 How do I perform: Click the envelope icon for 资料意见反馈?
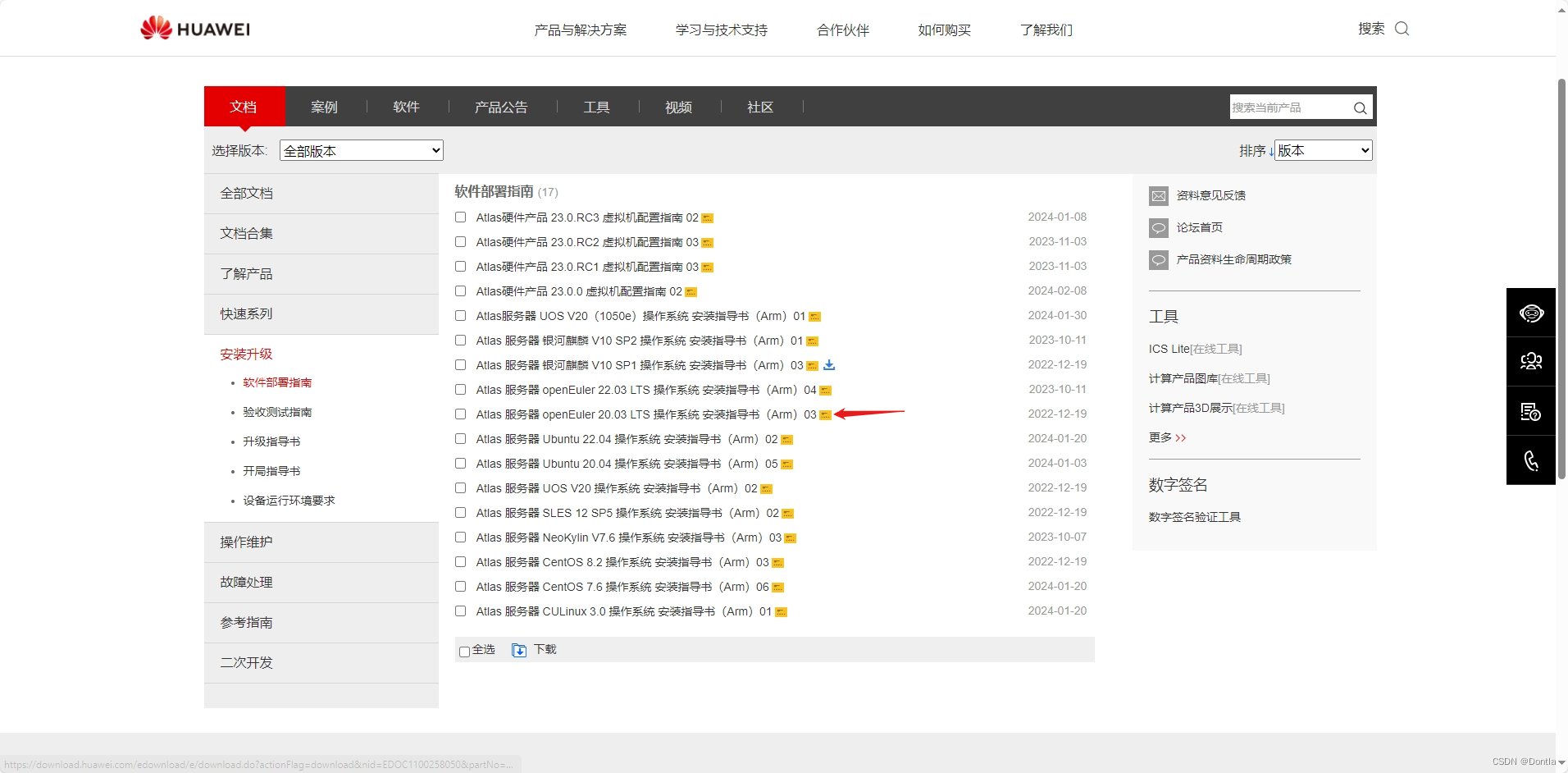click(1159, 195)
